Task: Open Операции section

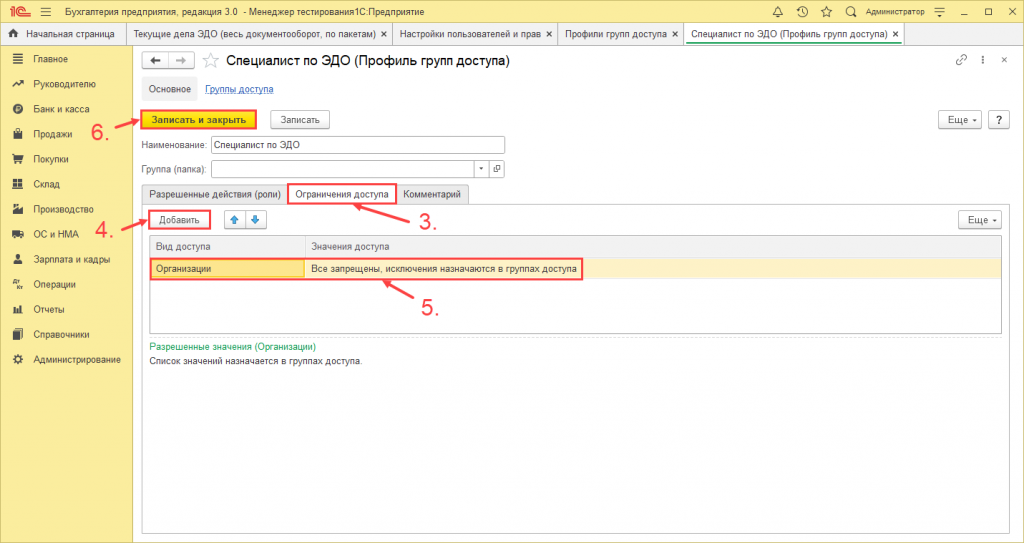Action: pyautogui.click(x=54, y=284)
